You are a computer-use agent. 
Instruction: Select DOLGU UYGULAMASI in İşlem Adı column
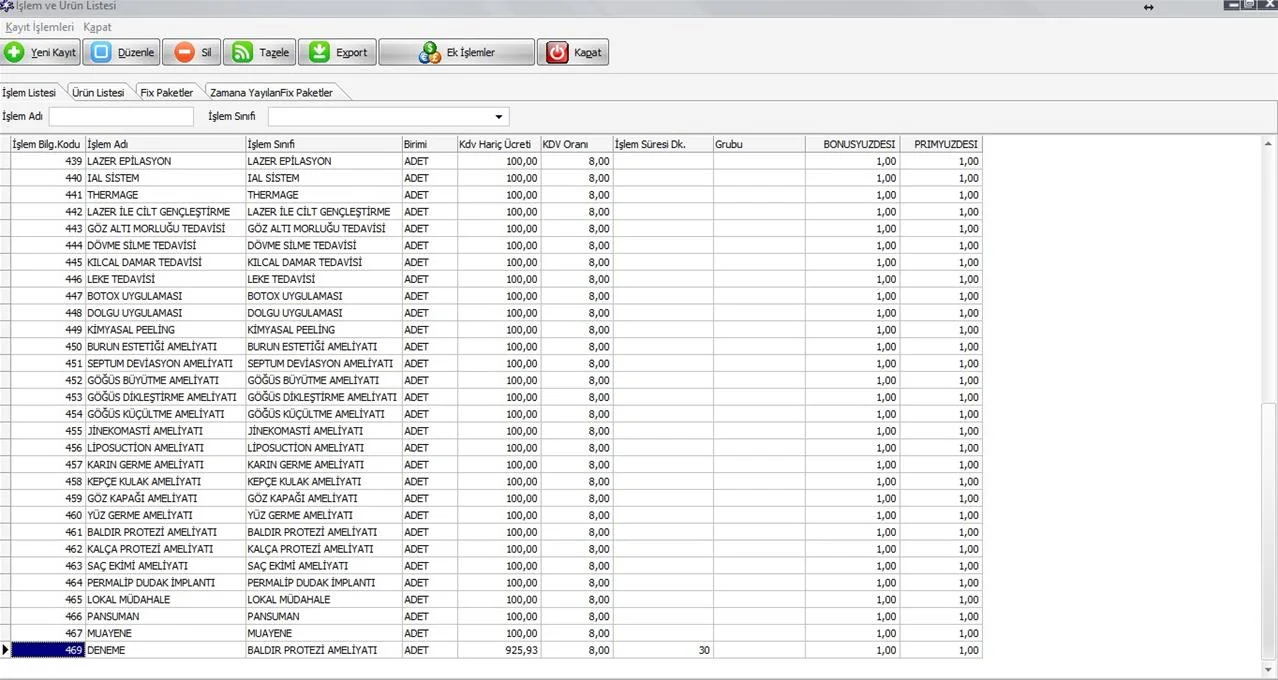tap(134, 313)
